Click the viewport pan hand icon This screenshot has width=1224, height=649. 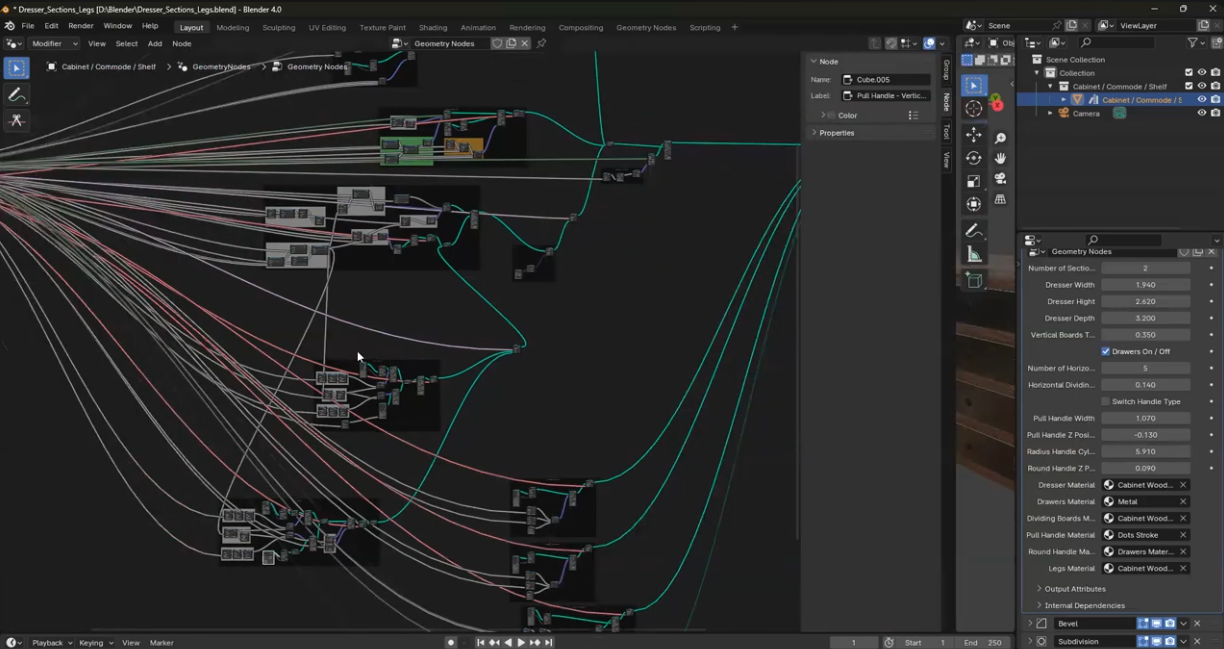1000,158
